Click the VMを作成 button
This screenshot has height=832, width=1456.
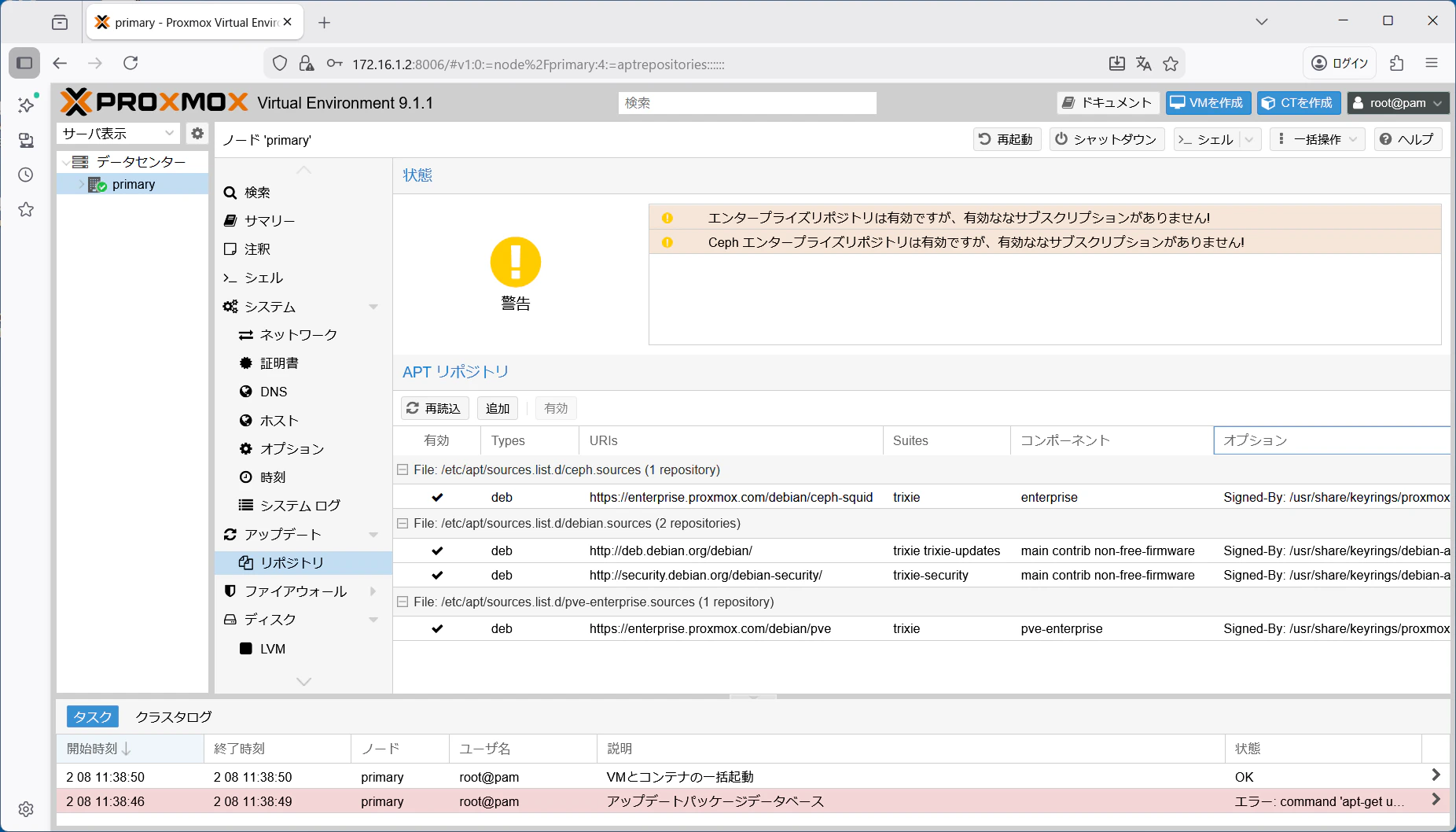tap(1208, 103)
